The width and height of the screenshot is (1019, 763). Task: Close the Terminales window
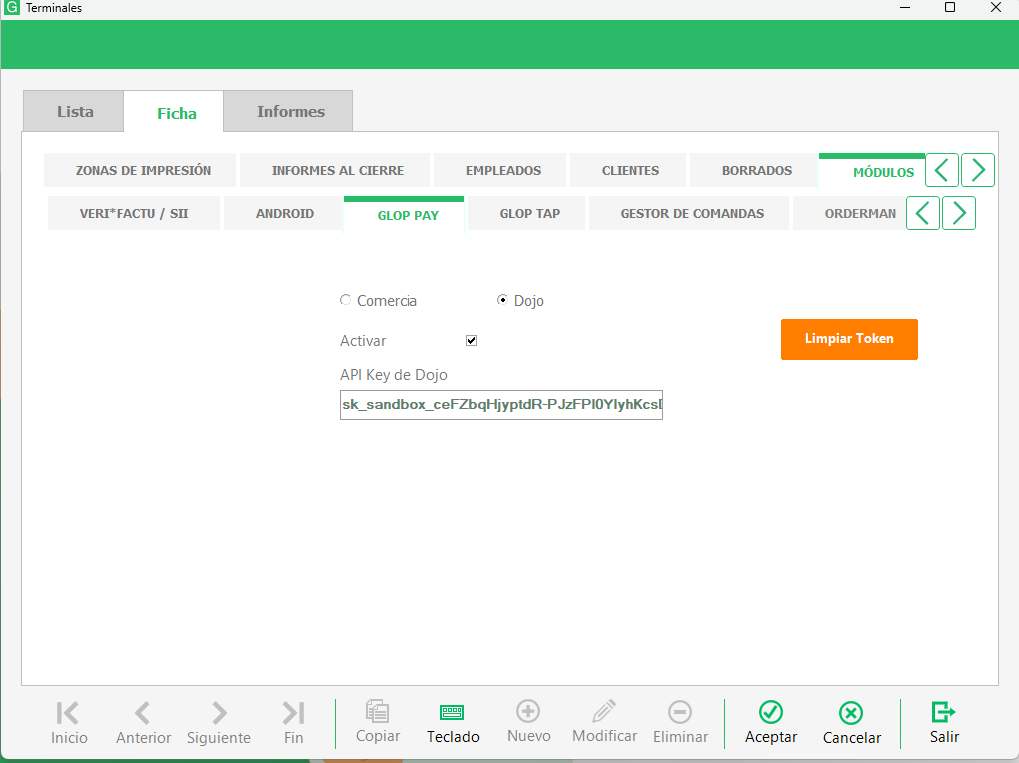click(x=995, y=8)
